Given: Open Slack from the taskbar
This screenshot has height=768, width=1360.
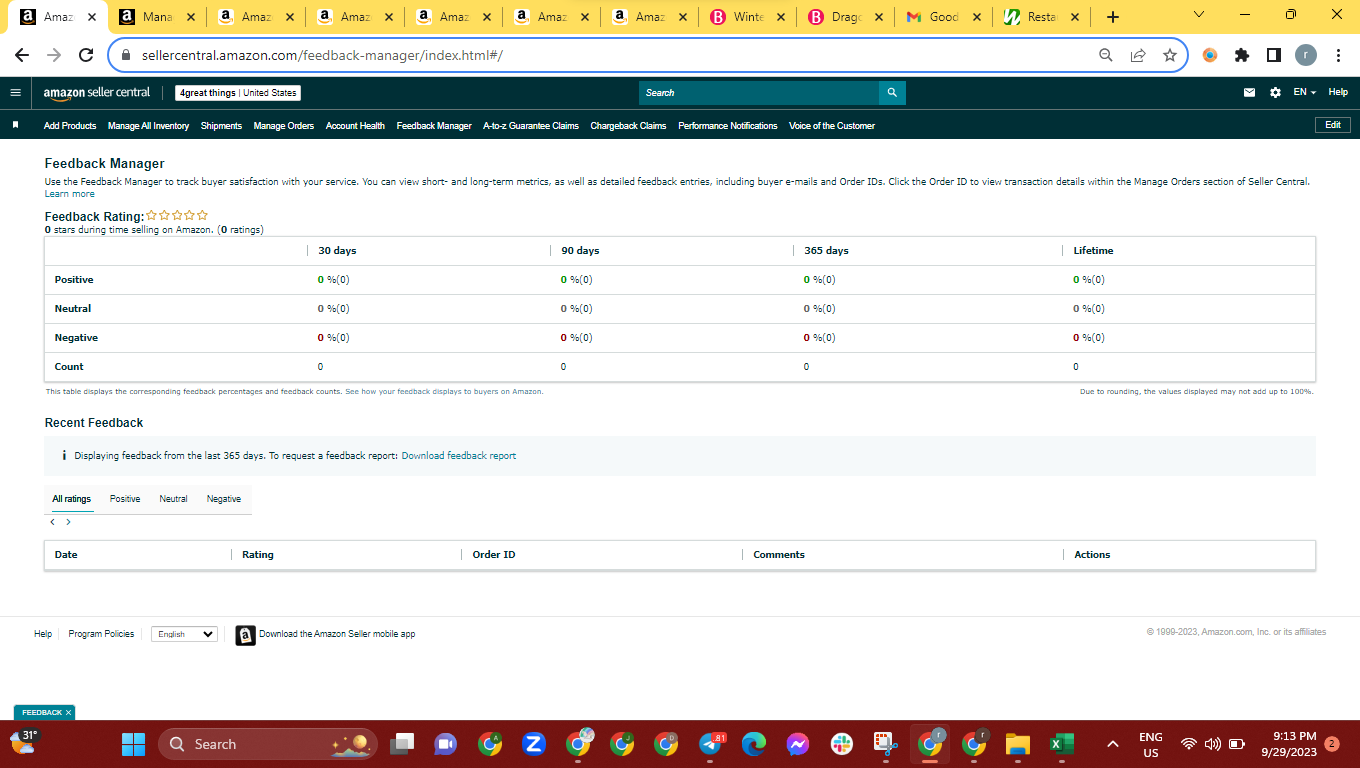Looking at the screenshot, I should tap(841, 744).
